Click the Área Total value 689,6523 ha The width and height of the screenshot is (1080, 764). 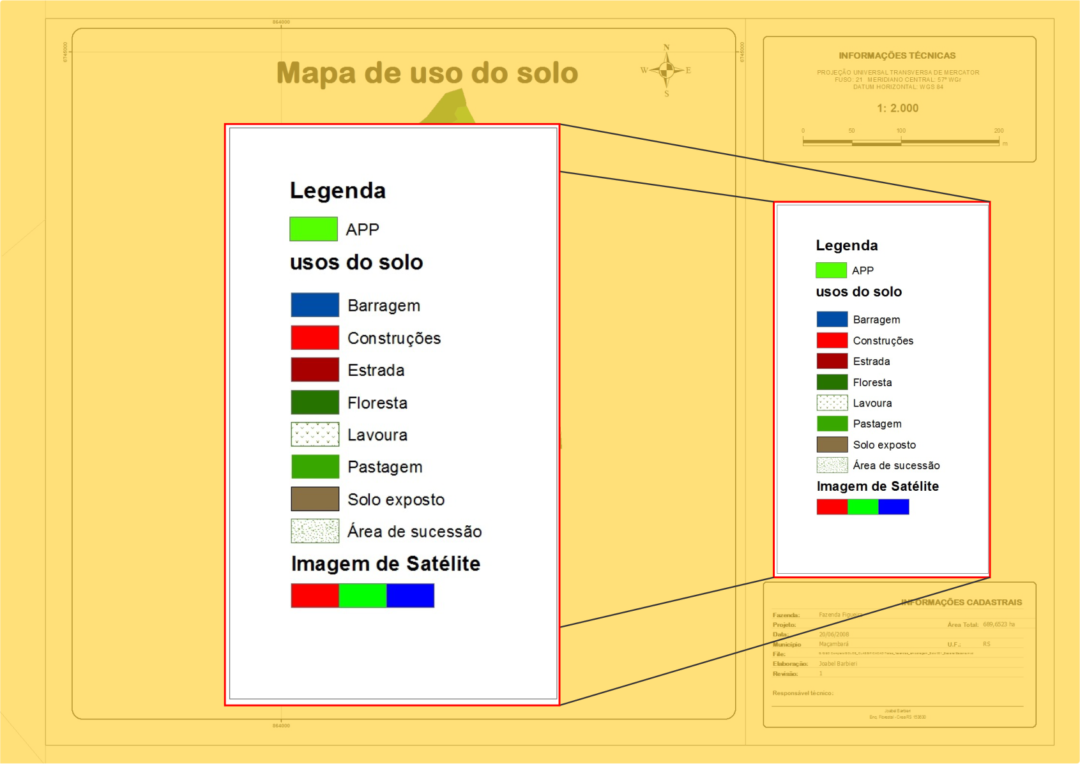[998, 623]
